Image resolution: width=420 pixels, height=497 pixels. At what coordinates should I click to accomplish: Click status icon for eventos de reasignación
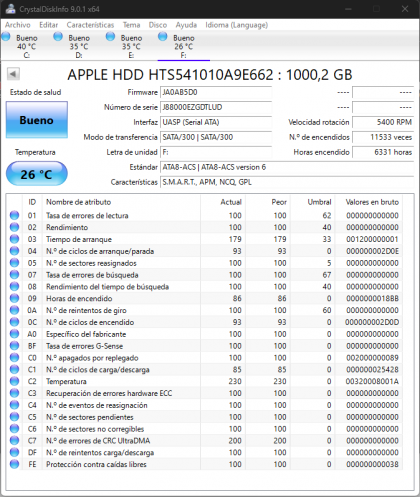[14, 405]
